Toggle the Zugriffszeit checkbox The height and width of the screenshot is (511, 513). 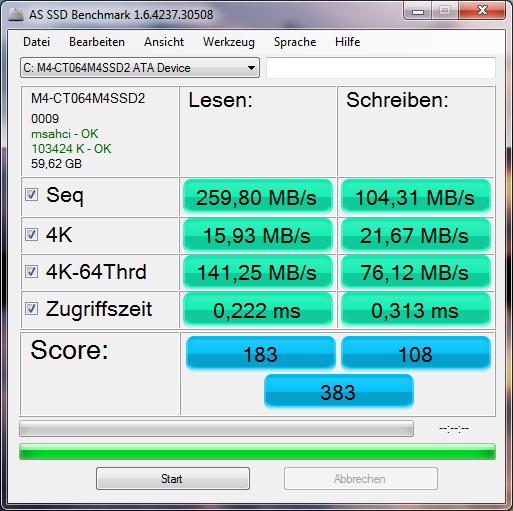tap(32, 308)
